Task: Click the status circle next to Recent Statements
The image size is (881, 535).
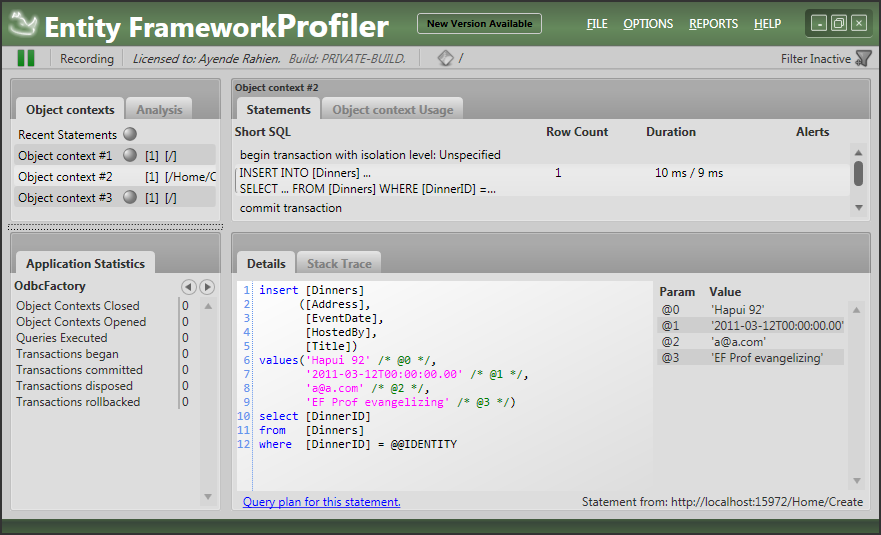Action: [x=130, y=134]
